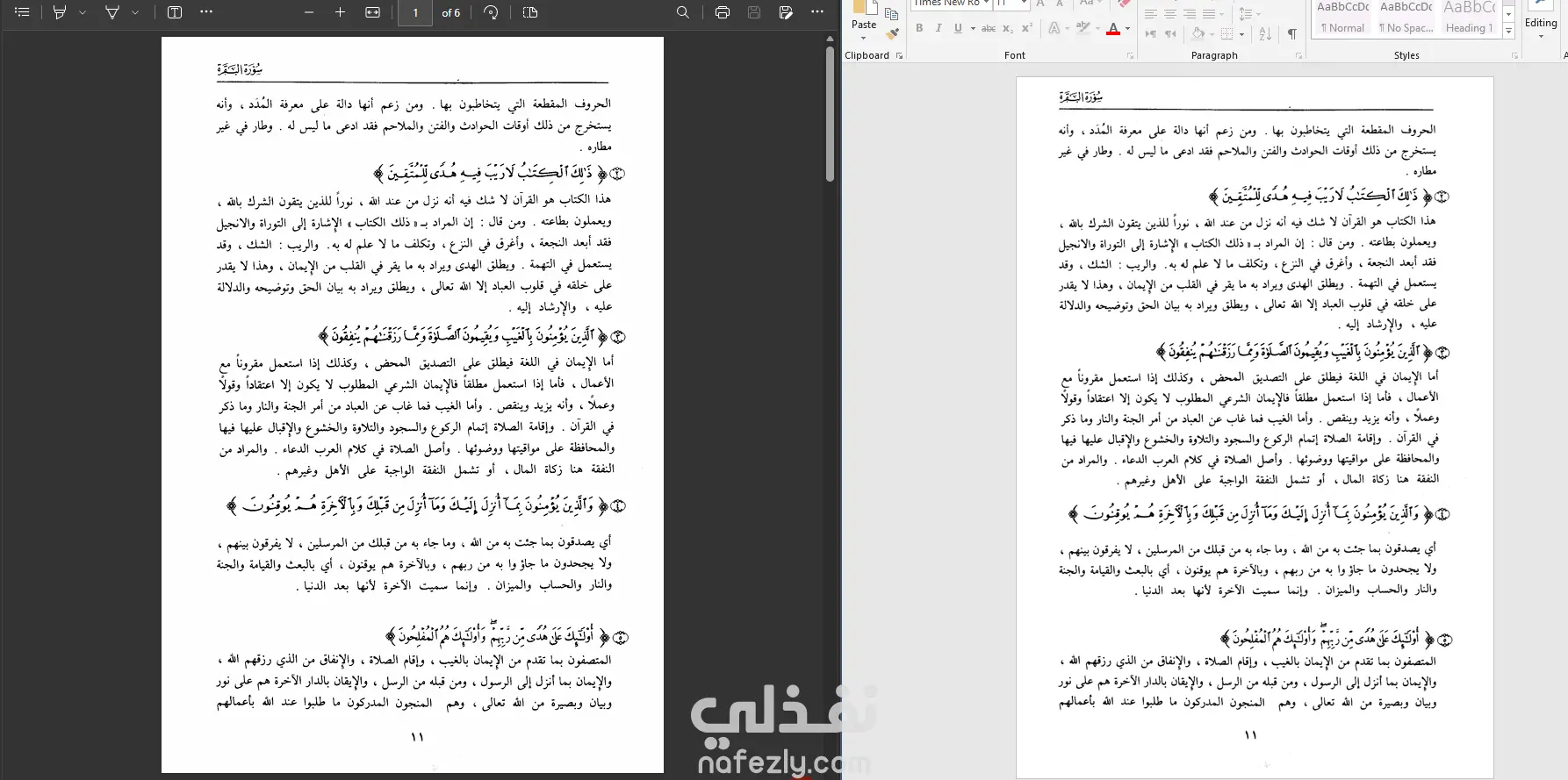
Task: Align text right in Word
Action: 1190,14
